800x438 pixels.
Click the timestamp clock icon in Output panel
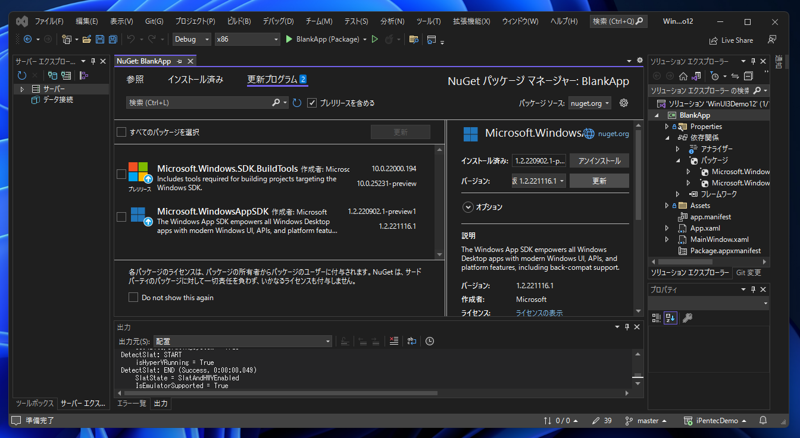point(430,341)
